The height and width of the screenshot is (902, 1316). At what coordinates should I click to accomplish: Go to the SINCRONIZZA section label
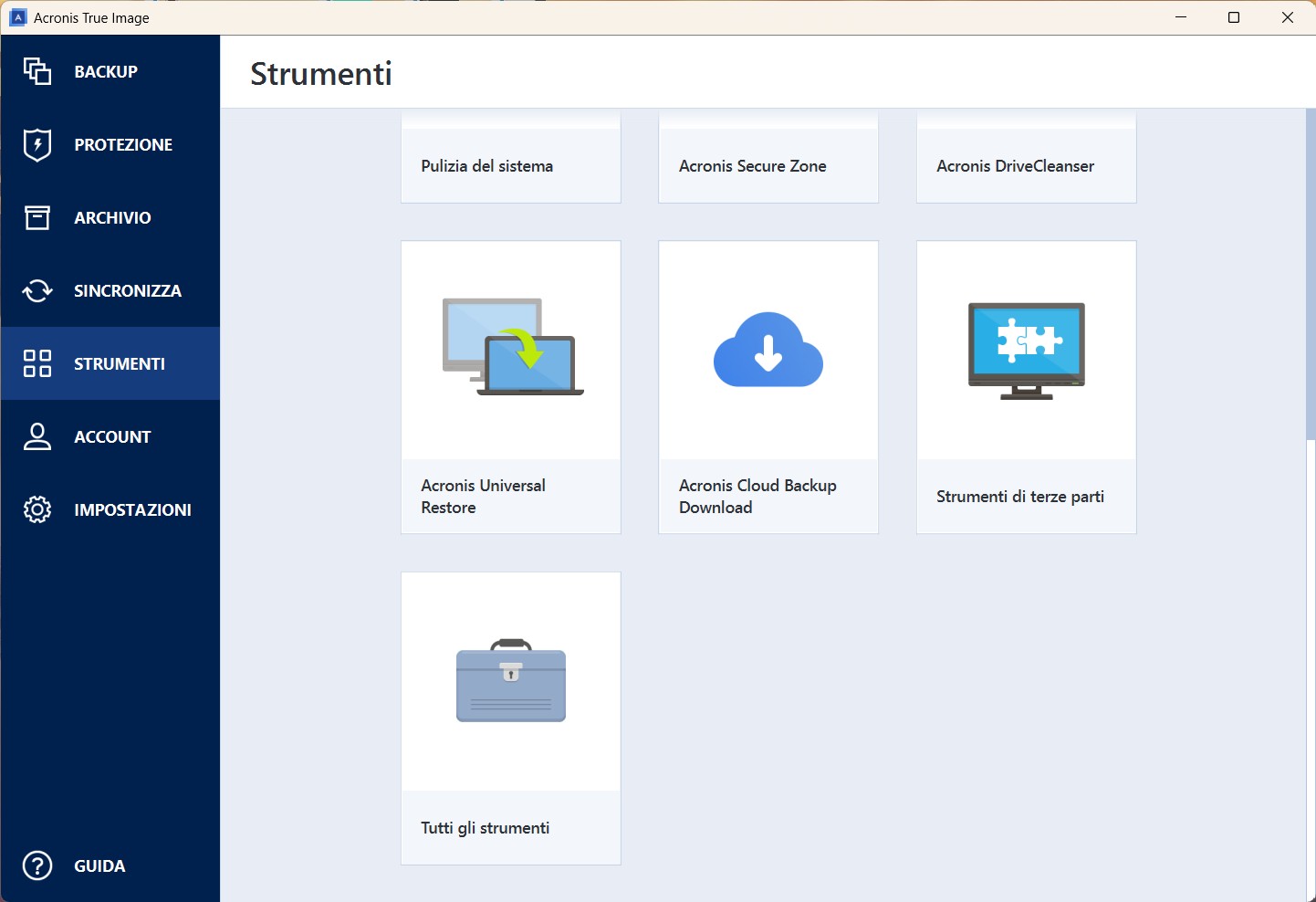[x=128, y=290]
